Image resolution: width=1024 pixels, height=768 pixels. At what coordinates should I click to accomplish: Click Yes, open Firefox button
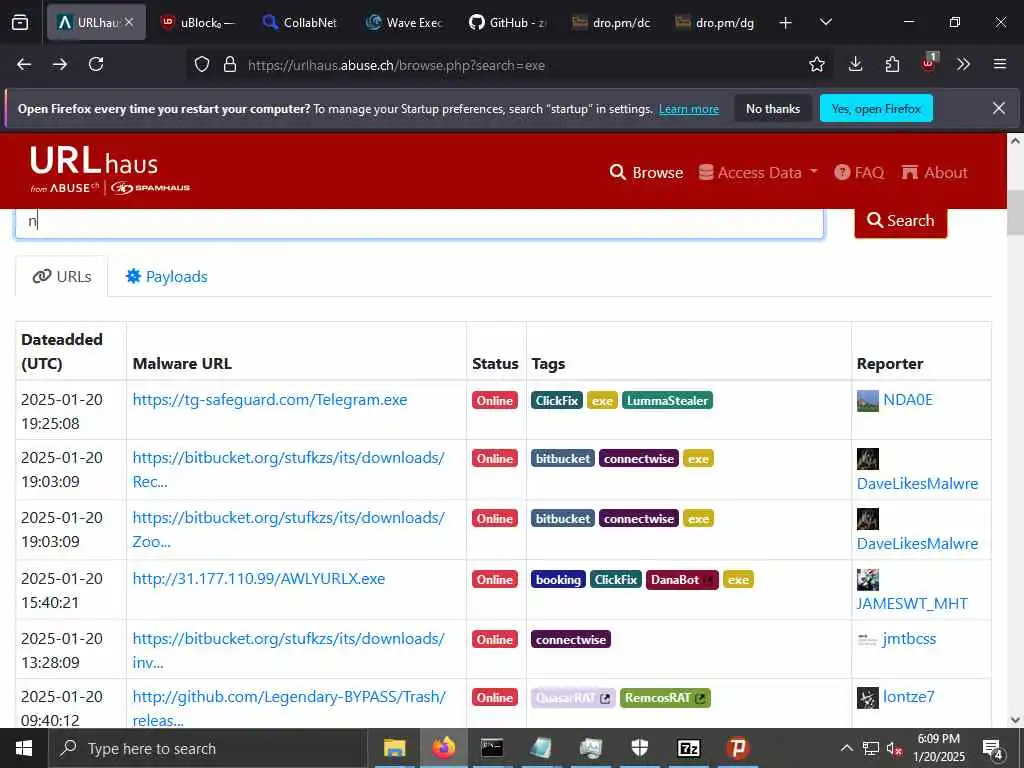[x=876, y=109]
